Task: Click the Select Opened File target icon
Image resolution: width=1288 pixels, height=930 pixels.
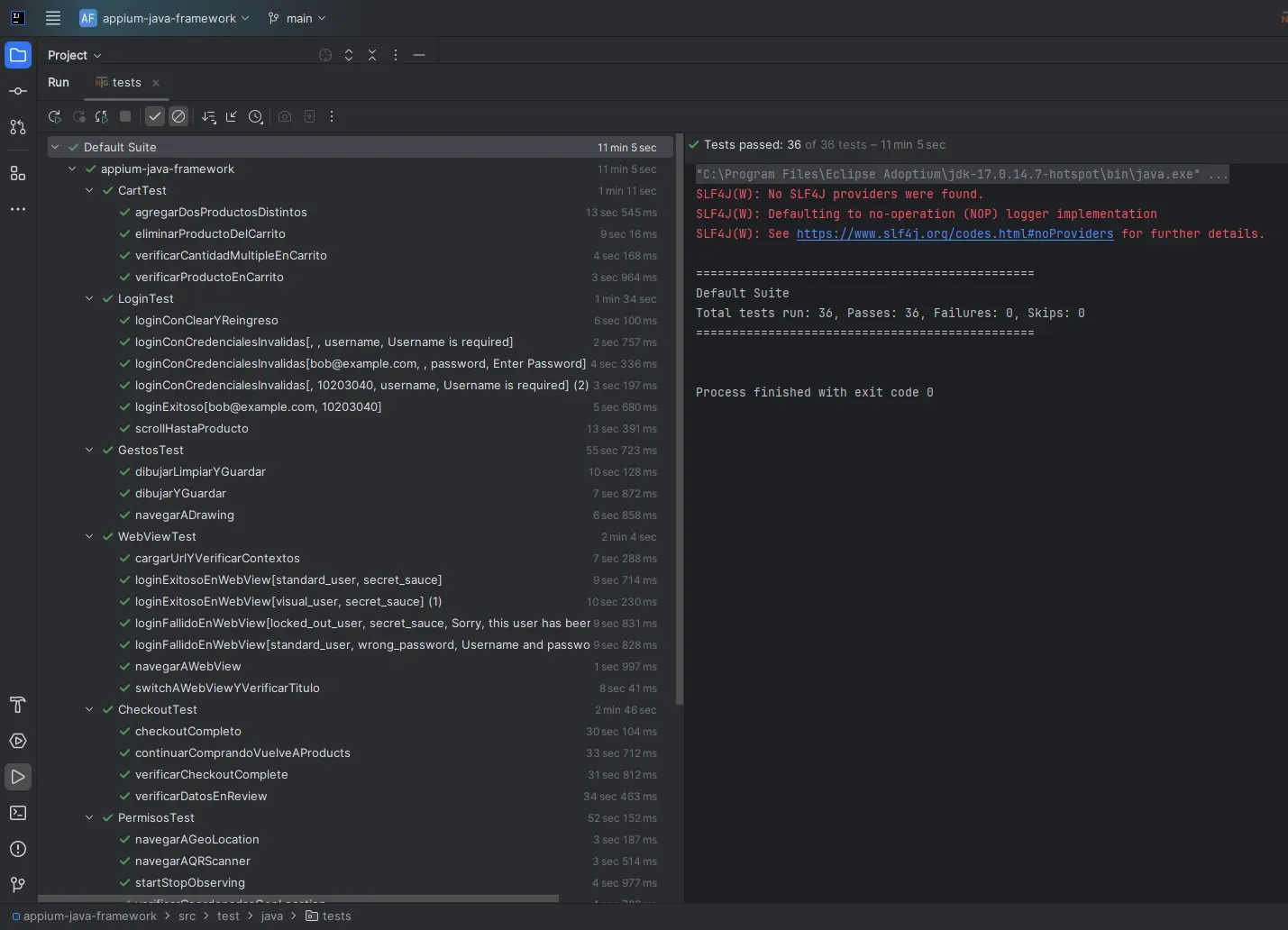Action: click(x=325, y=55)
